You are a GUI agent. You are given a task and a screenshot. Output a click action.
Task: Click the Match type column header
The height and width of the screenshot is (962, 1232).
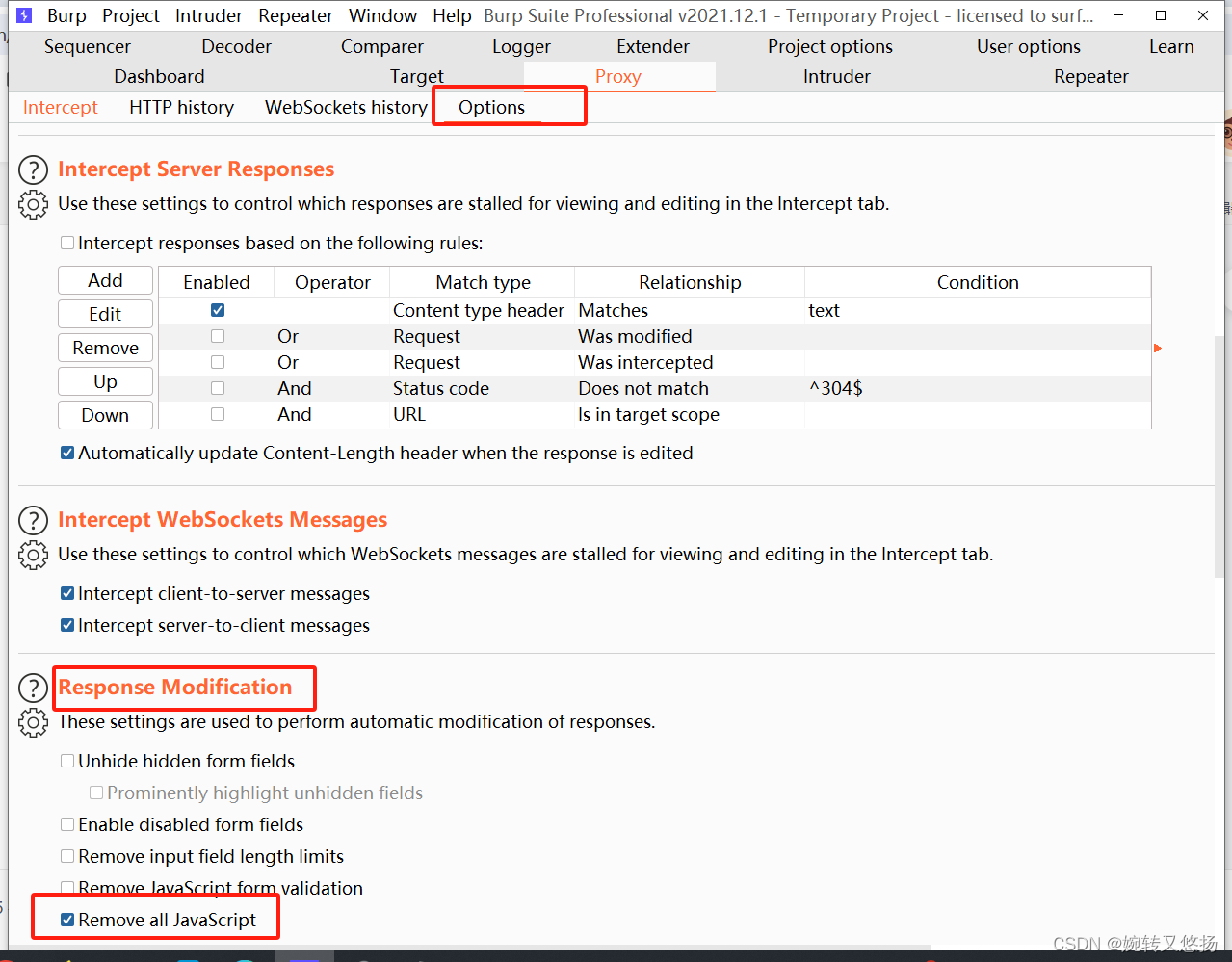point(483,282)
